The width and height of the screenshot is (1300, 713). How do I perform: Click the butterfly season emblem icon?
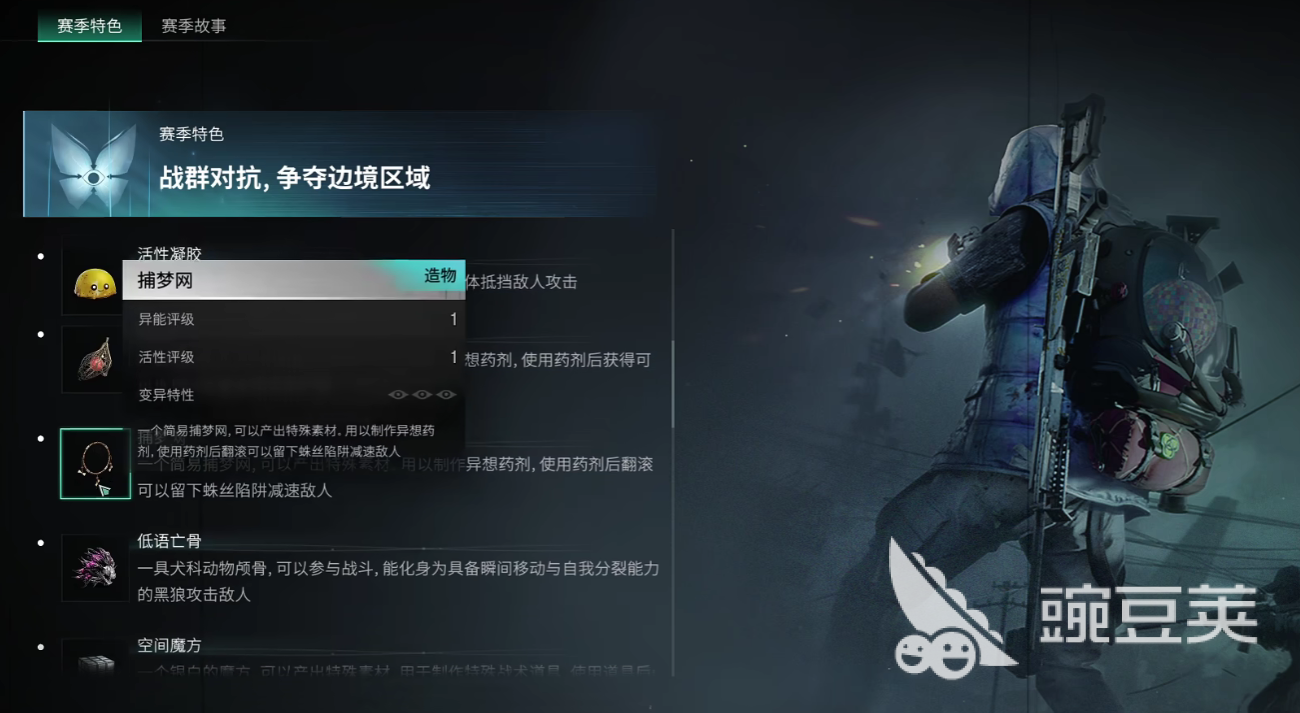coord(93,165)
